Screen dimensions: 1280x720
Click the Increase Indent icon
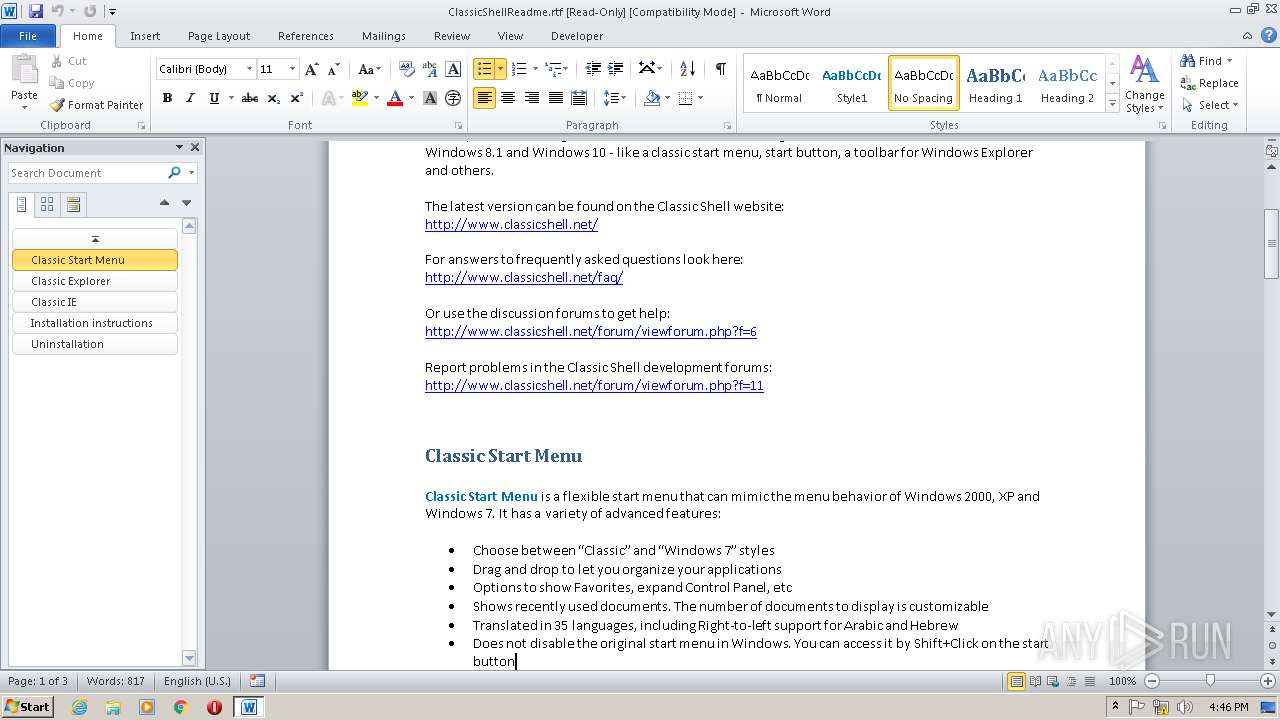(x=616, y=69)
